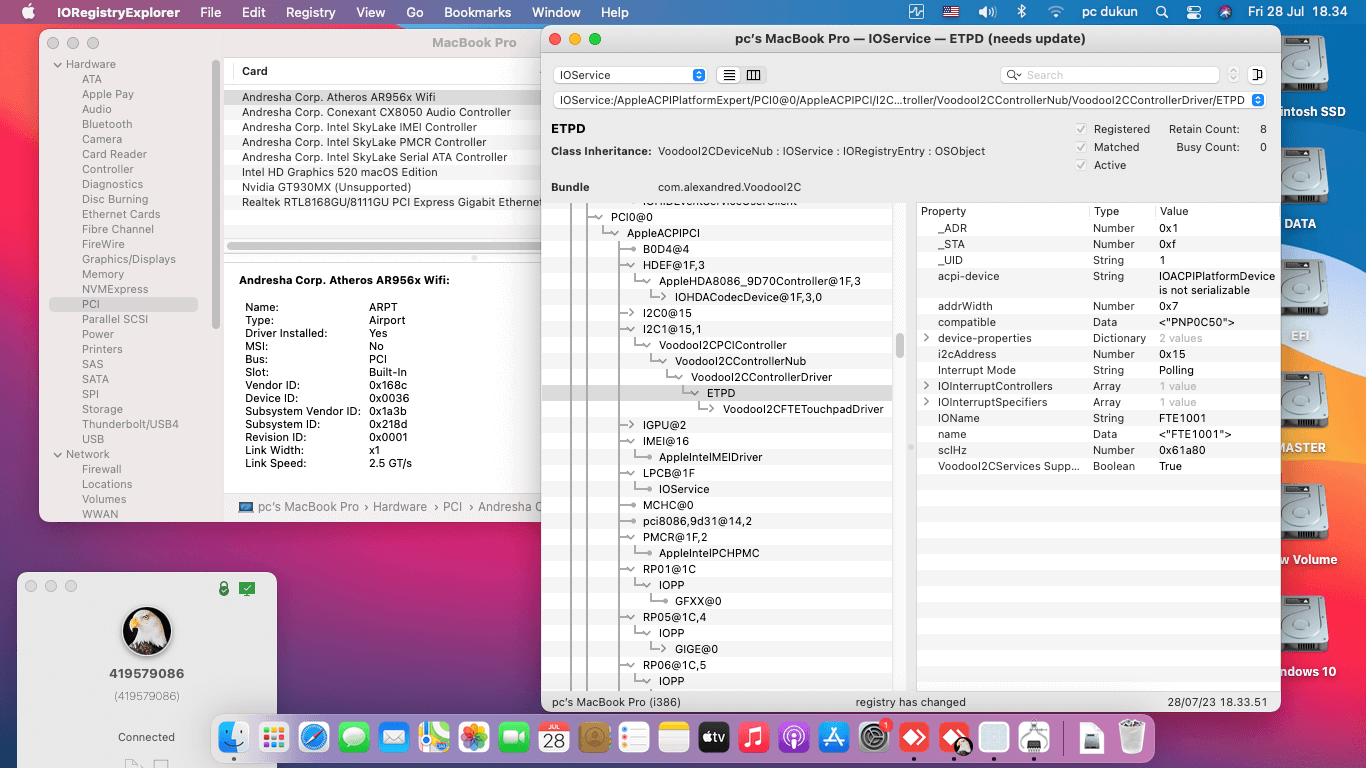This screenshot has height=768, width=1366.
Task: Open Apple TV in the dock
Action: 714,738
